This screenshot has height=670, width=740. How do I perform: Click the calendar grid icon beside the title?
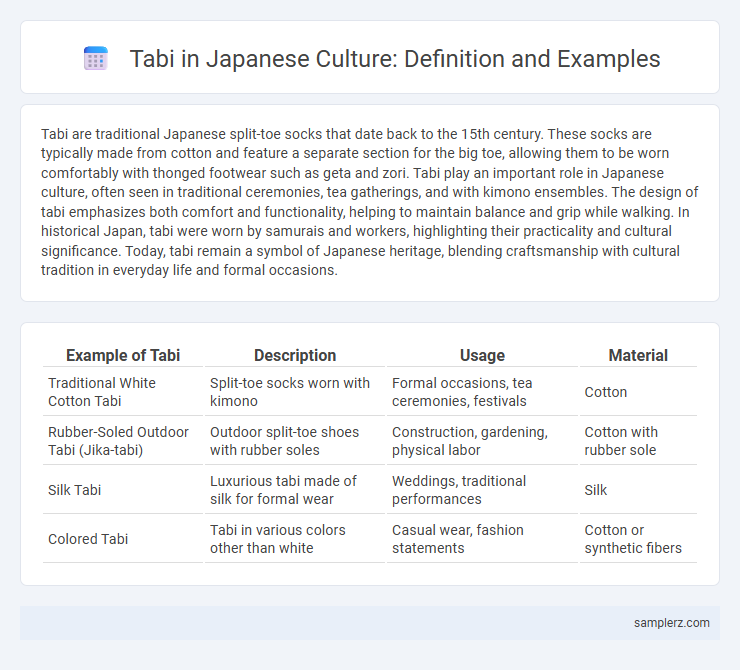(96, 59)
